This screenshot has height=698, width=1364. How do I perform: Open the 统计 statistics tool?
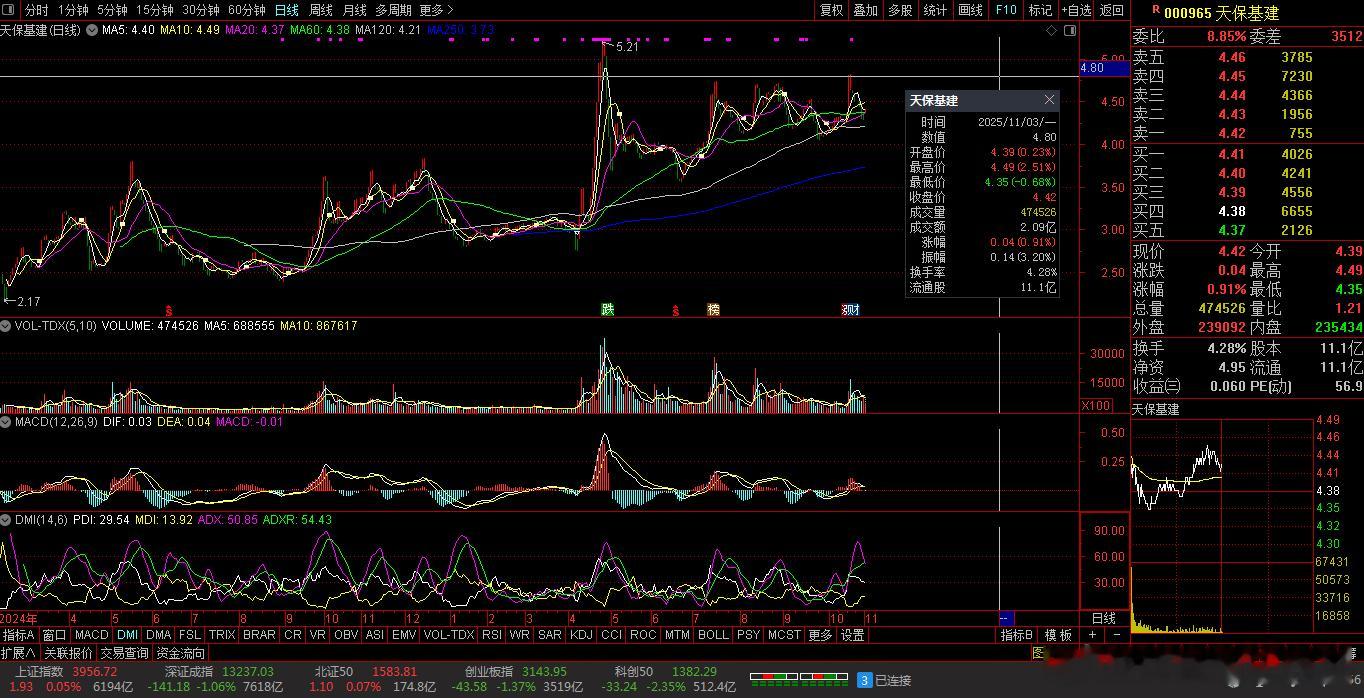[935, 10]
